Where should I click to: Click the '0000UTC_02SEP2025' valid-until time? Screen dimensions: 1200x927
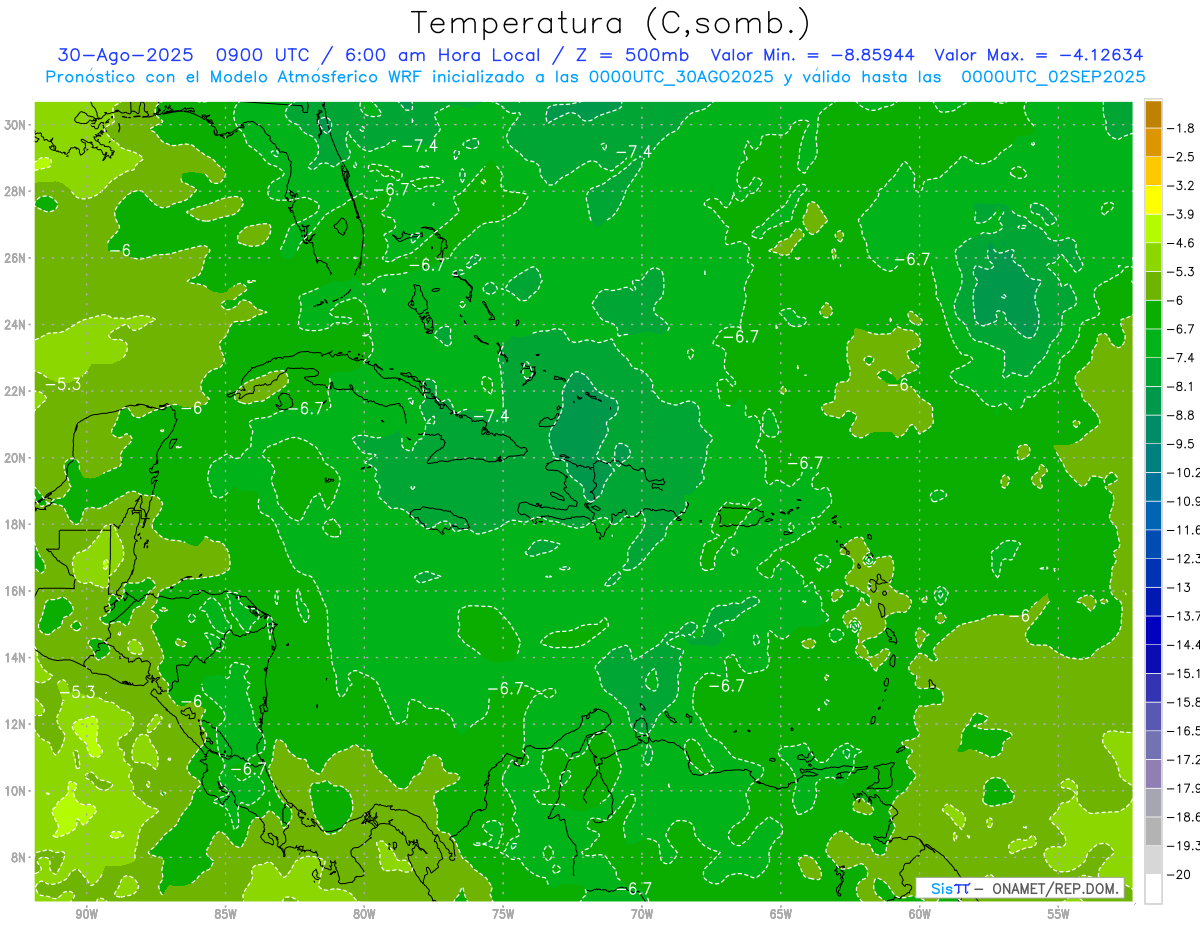click(x=1053, y=77)
